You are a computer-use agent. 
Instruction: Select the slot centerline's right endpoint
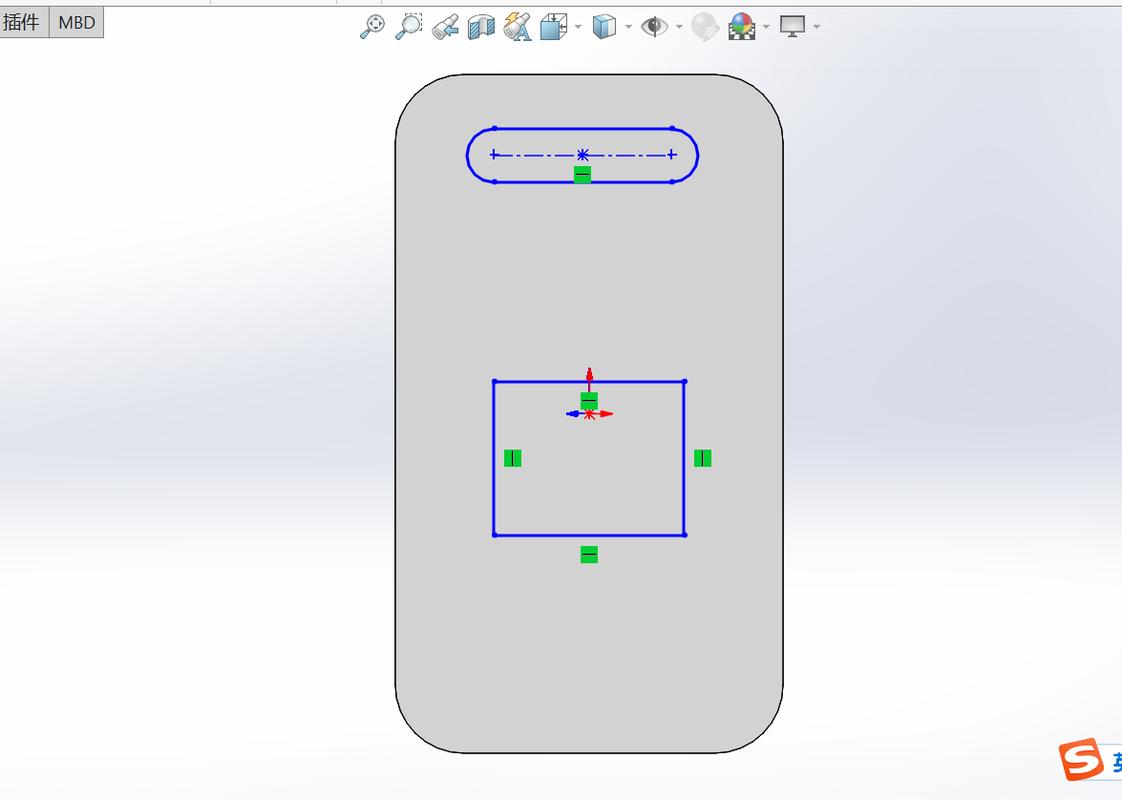671,155
